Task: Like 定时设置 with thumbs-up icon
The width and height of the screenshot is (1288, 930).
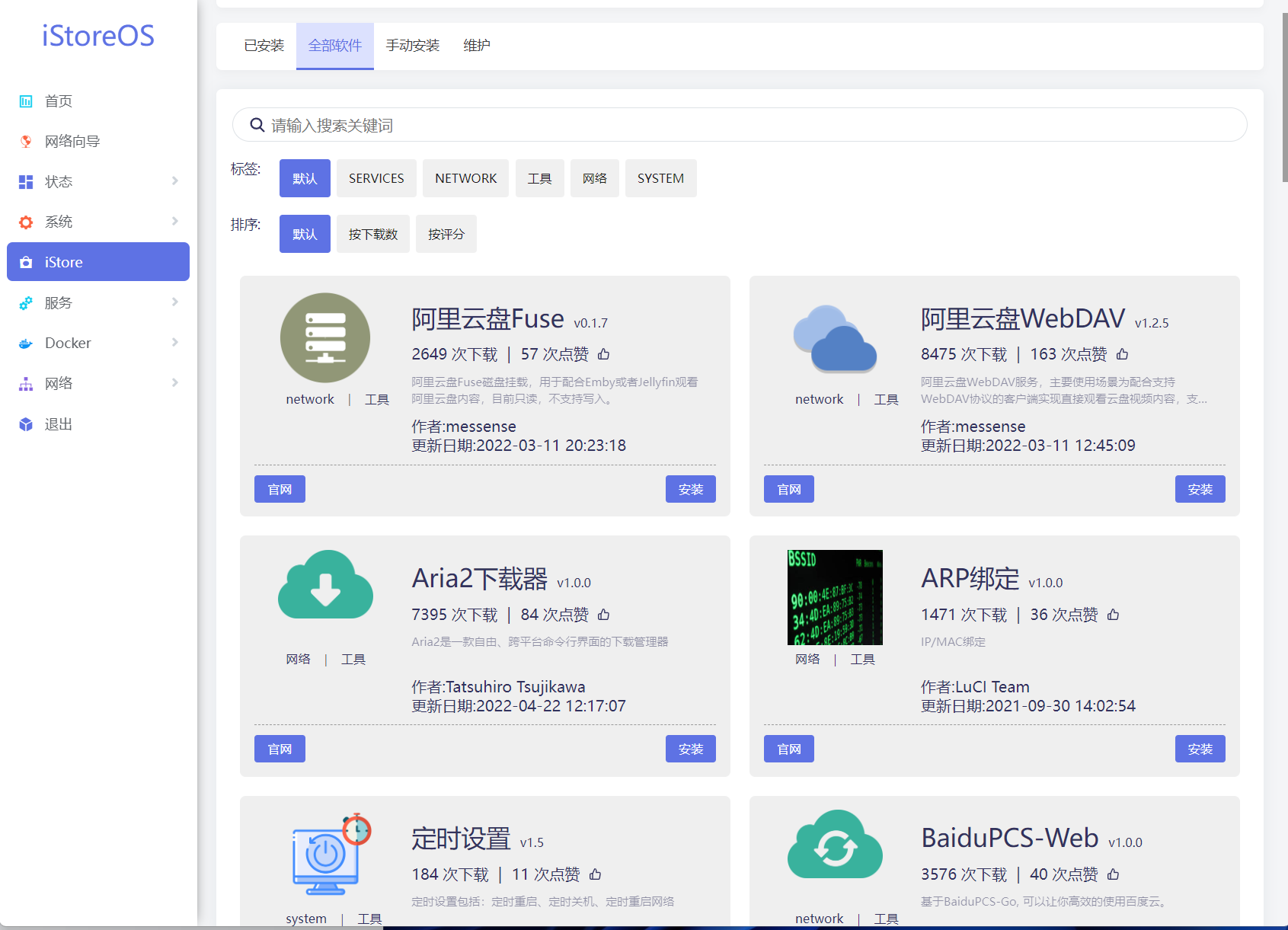Action: coord(595,874)
